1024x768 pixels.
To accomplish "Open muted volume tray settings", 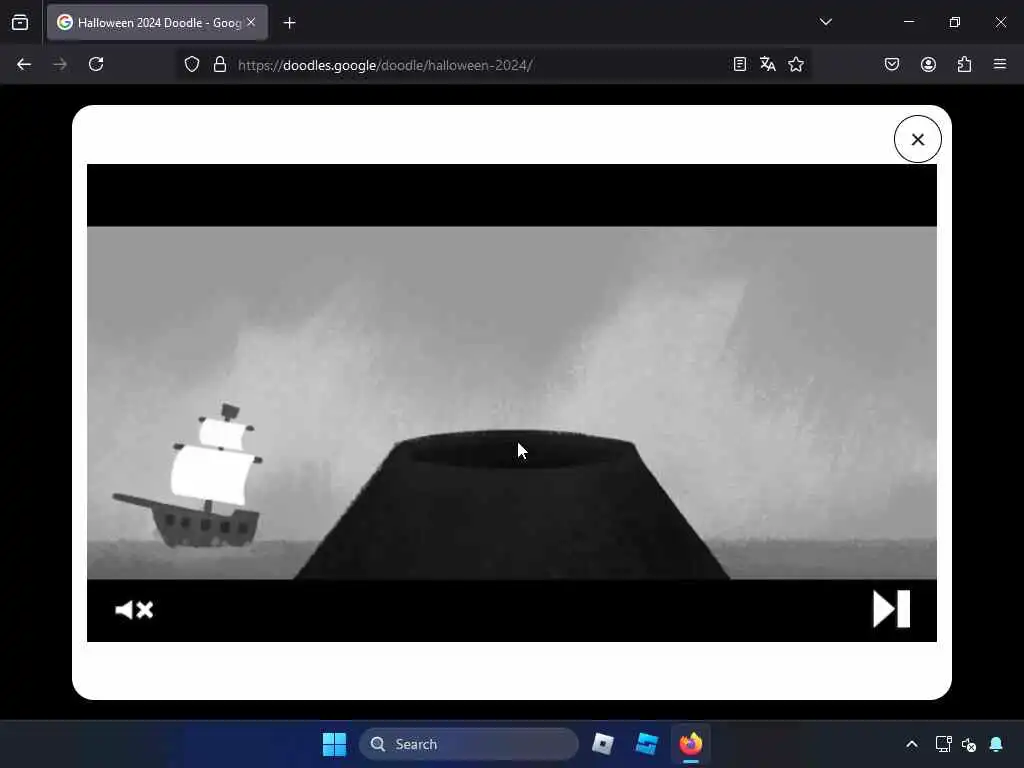I will (x=969, y=744).
